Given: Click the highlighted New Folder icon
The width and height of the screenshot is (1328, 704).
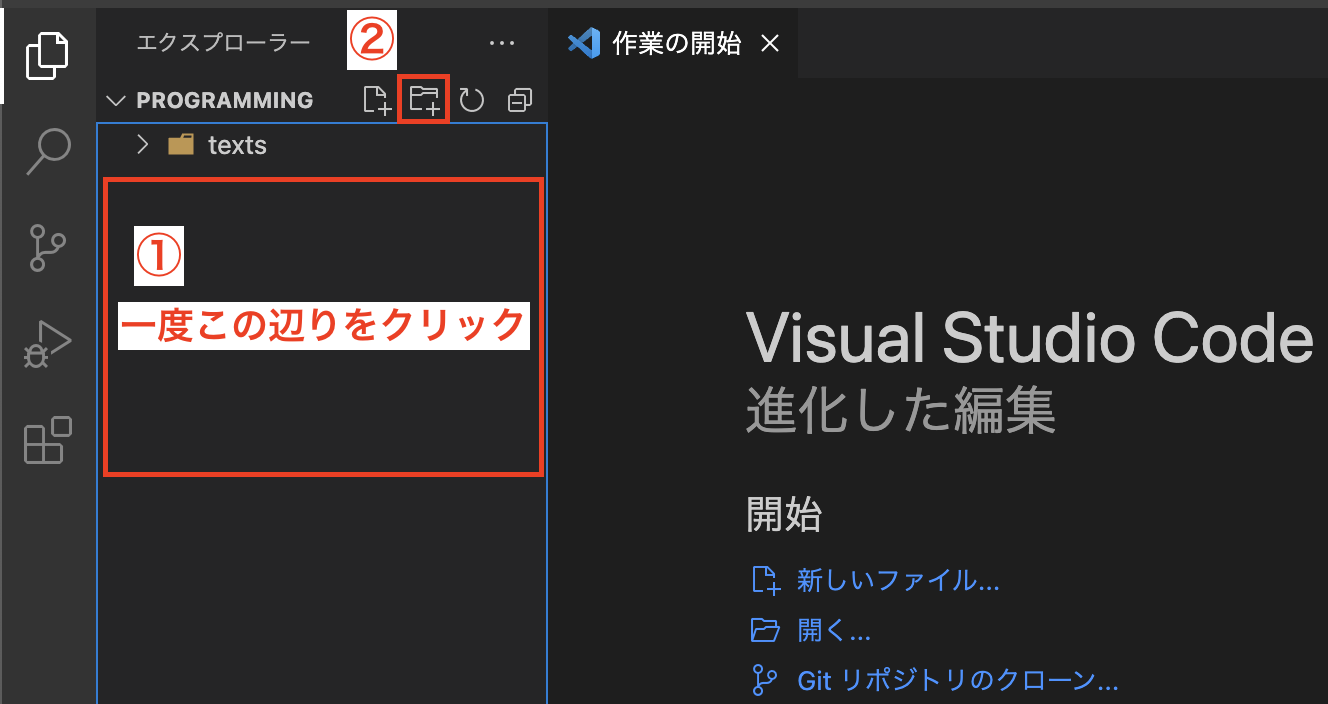Looking at the screenshot, I should point(423,99).
